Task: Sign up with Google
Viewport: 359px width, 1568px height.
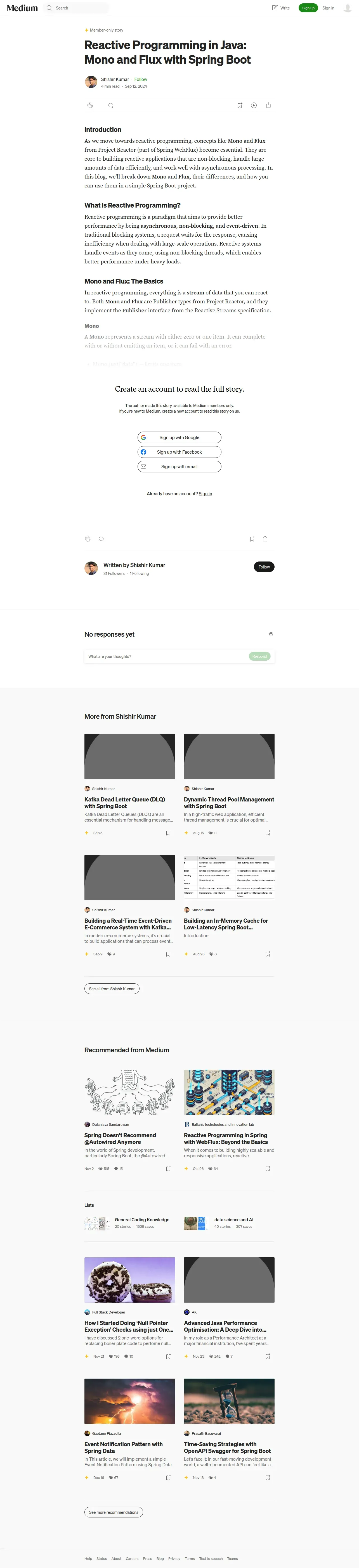Action: coord(179,438)
